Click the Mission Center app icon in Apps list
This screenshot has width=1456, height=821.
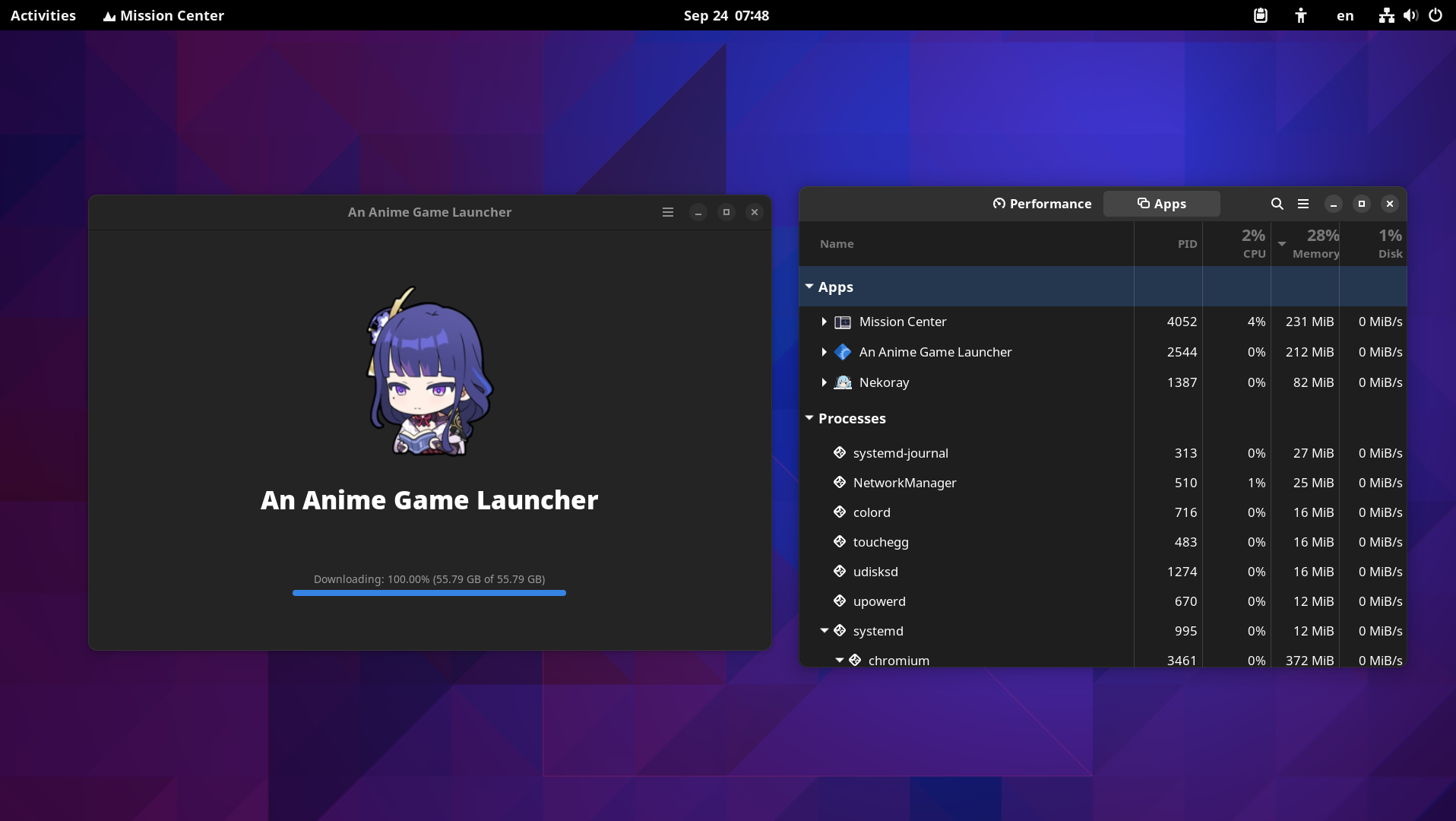click(x=843, y=322)
